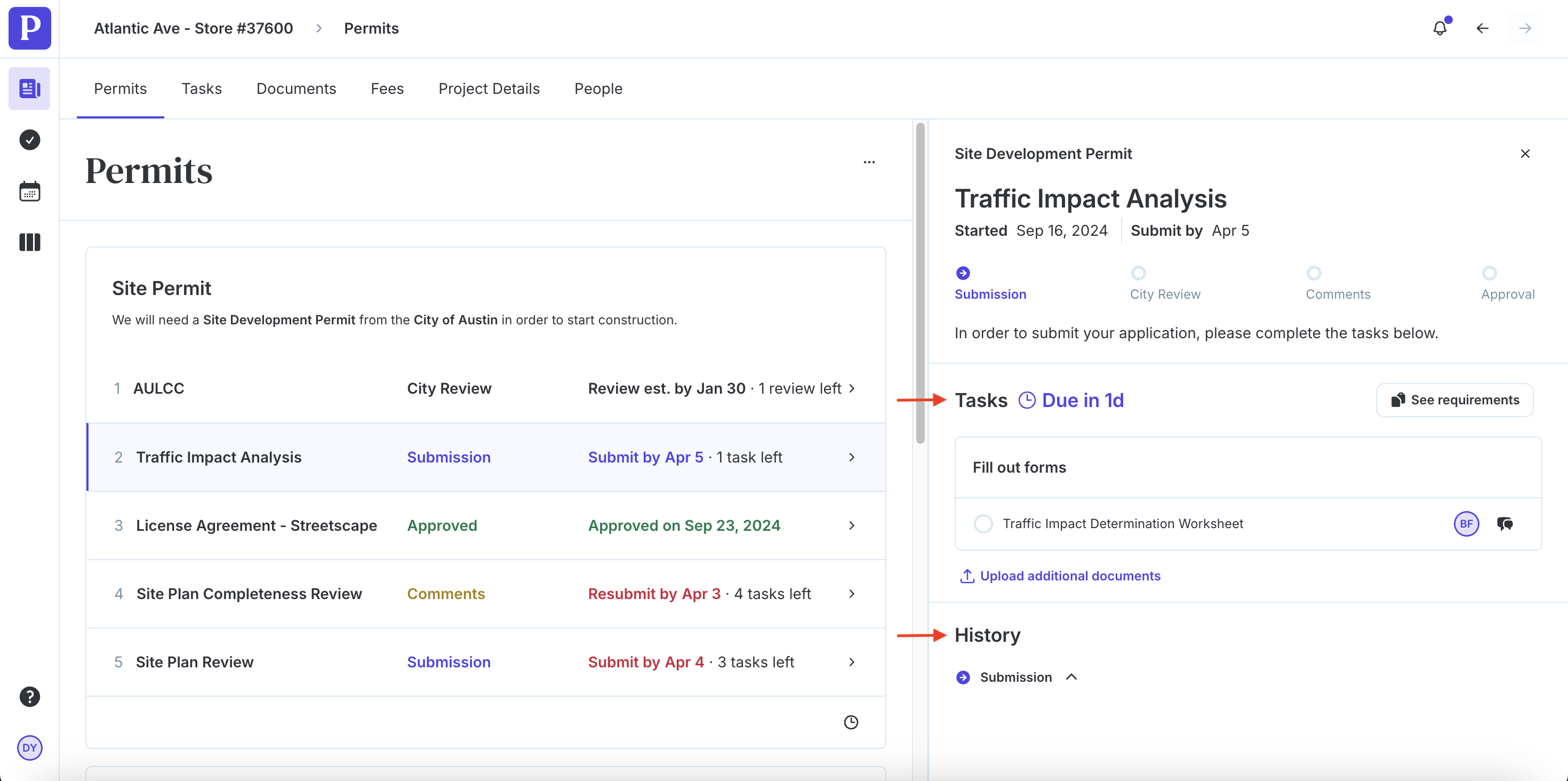Screen dimensions: 1568x781
Task: Collapse the Submission history section
Action: pyautogui.click(x=1071, y=677)
